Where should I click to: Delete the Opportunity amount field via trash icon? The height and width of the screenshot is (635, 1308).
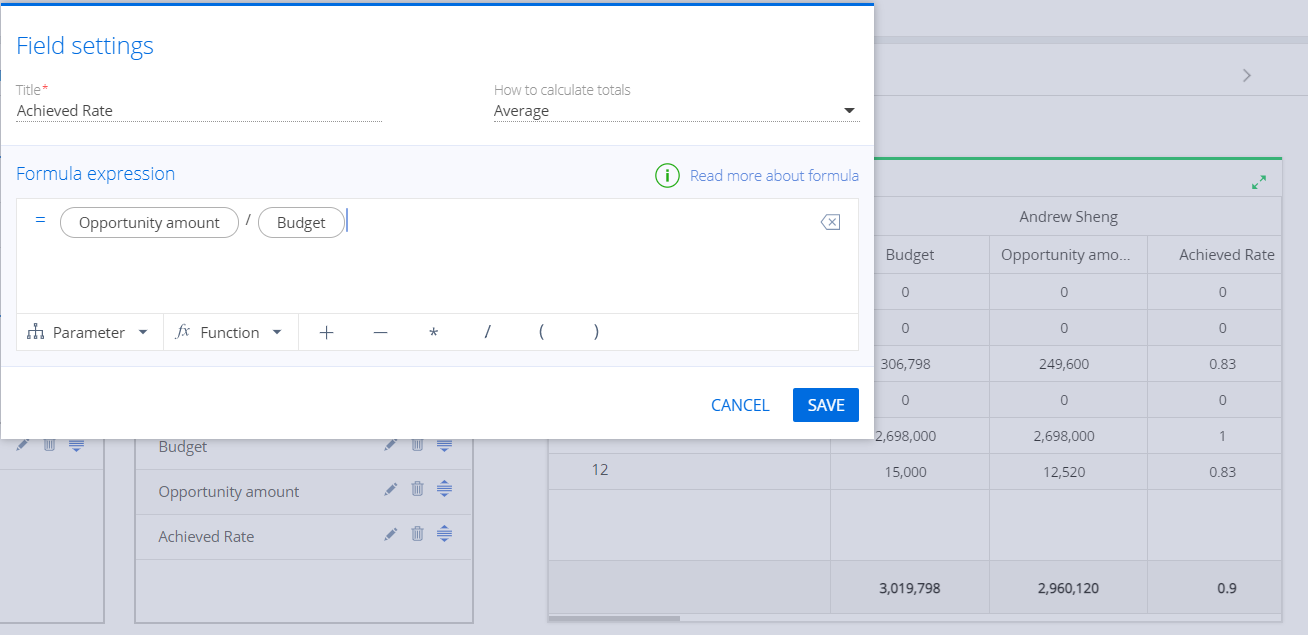click(418, 490)
